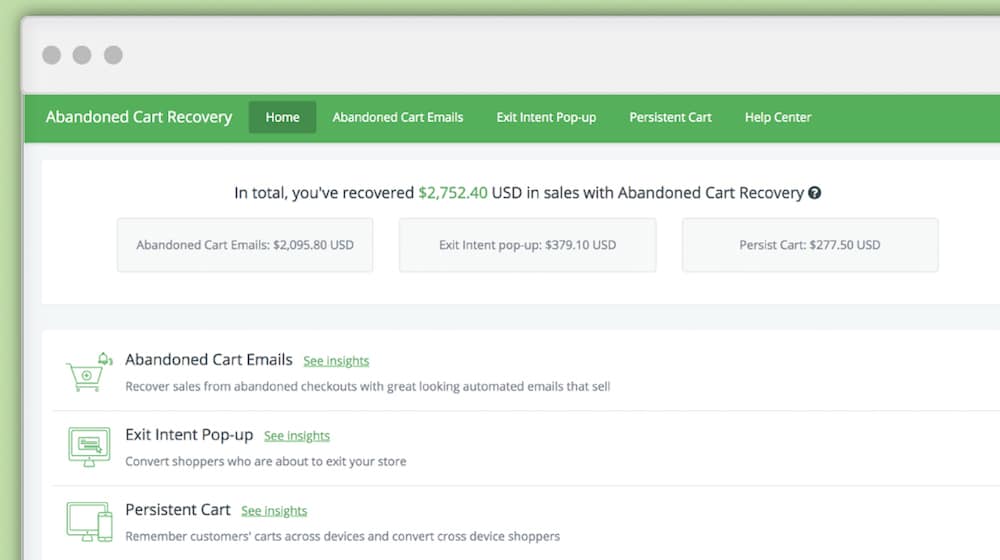
Task: See insights for Persistent Cart
Action: tap(274, 511)
